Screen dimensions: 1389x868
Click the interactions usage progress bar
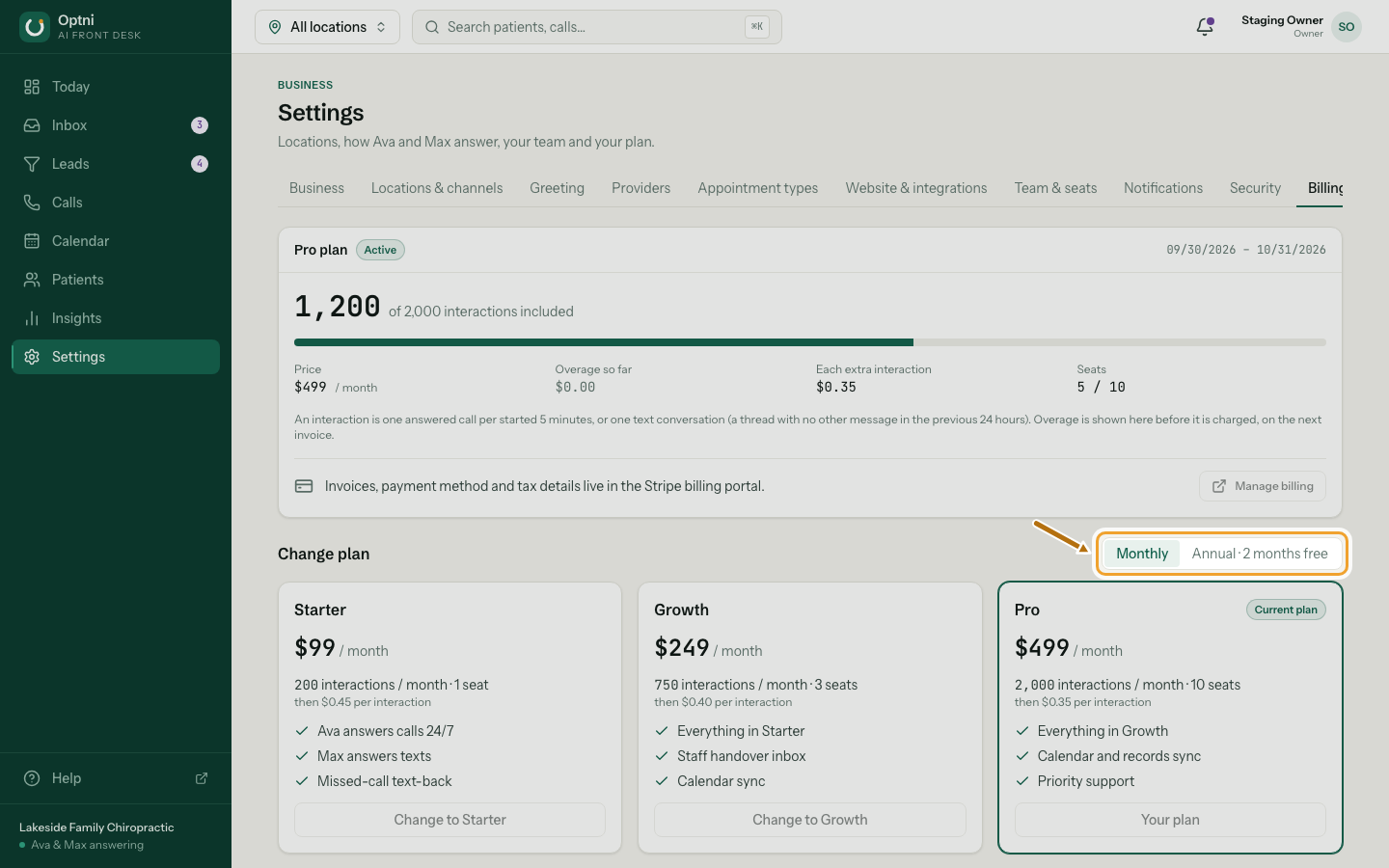coord(810,342)
